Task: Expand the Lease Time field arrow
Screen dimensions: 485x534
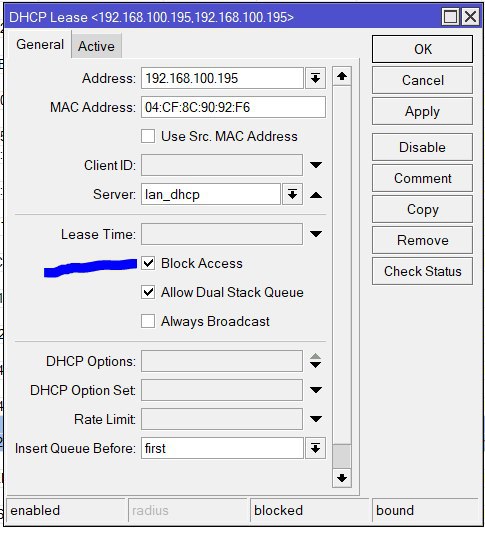Action: pos(316,234)
